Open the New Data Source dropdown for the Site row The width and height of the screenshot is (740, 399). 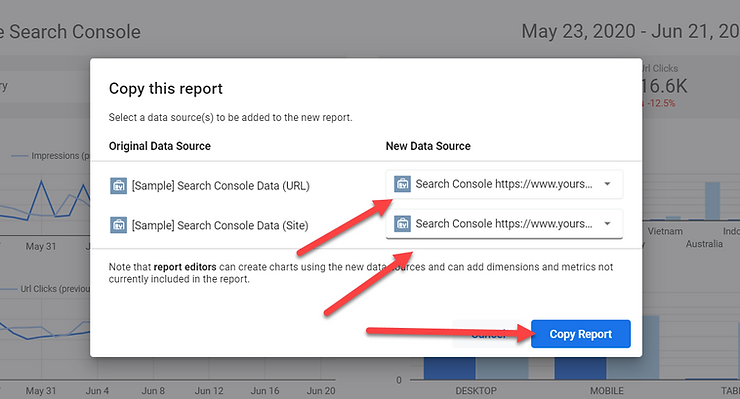pyautogui.click(x=504, y=224)
